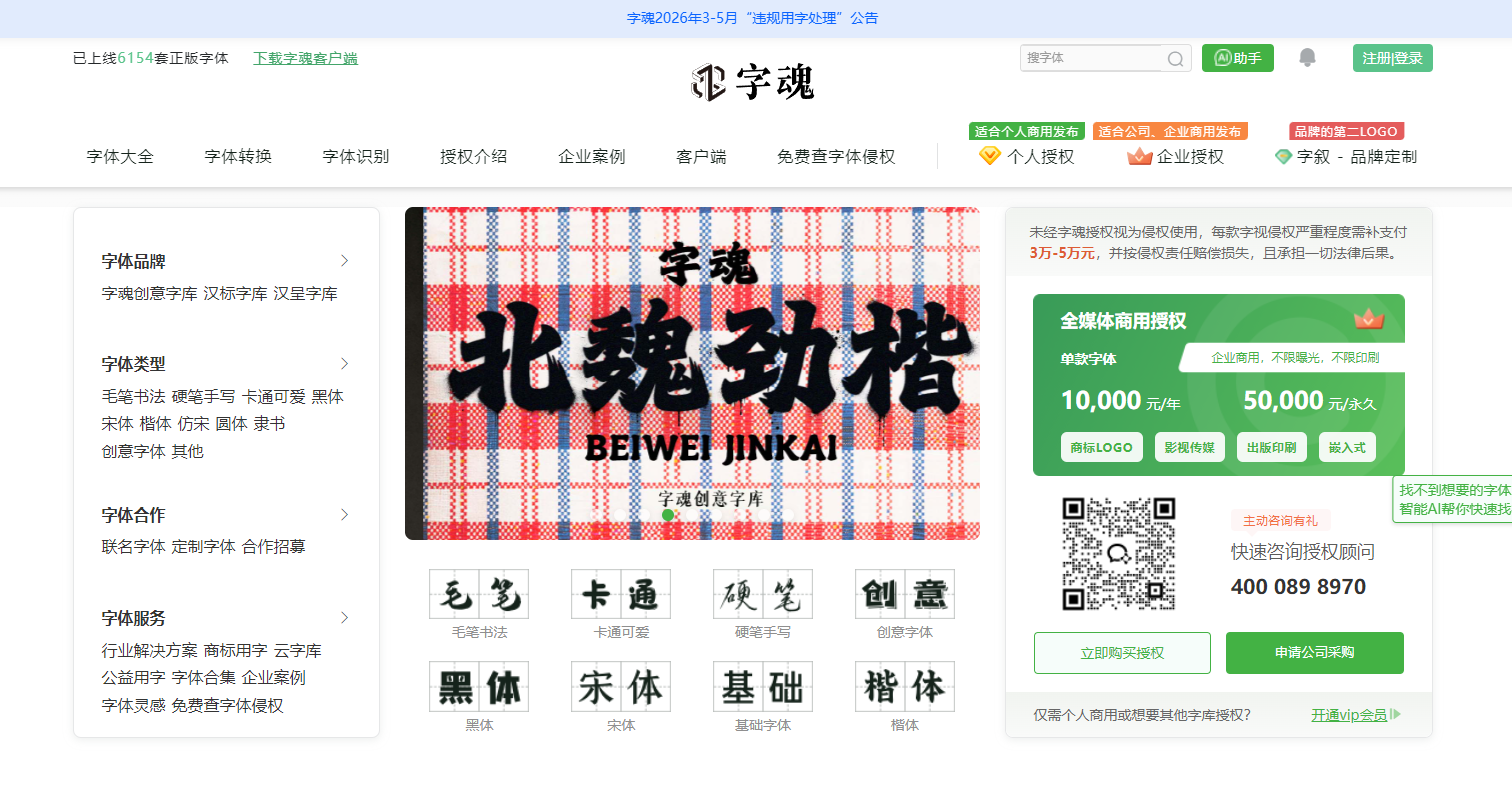Open 隶书 under 字体类型

coord(269,424)
